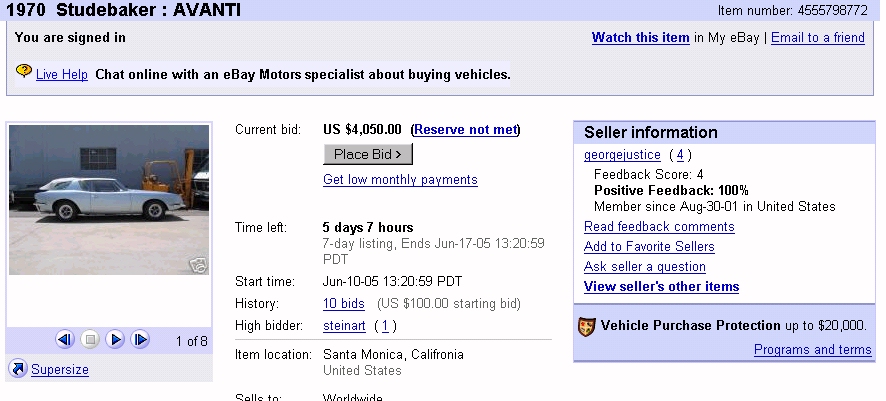Open the Studebaker Avanti photo thumbnail
886x401 pixels.
(109, 200)
